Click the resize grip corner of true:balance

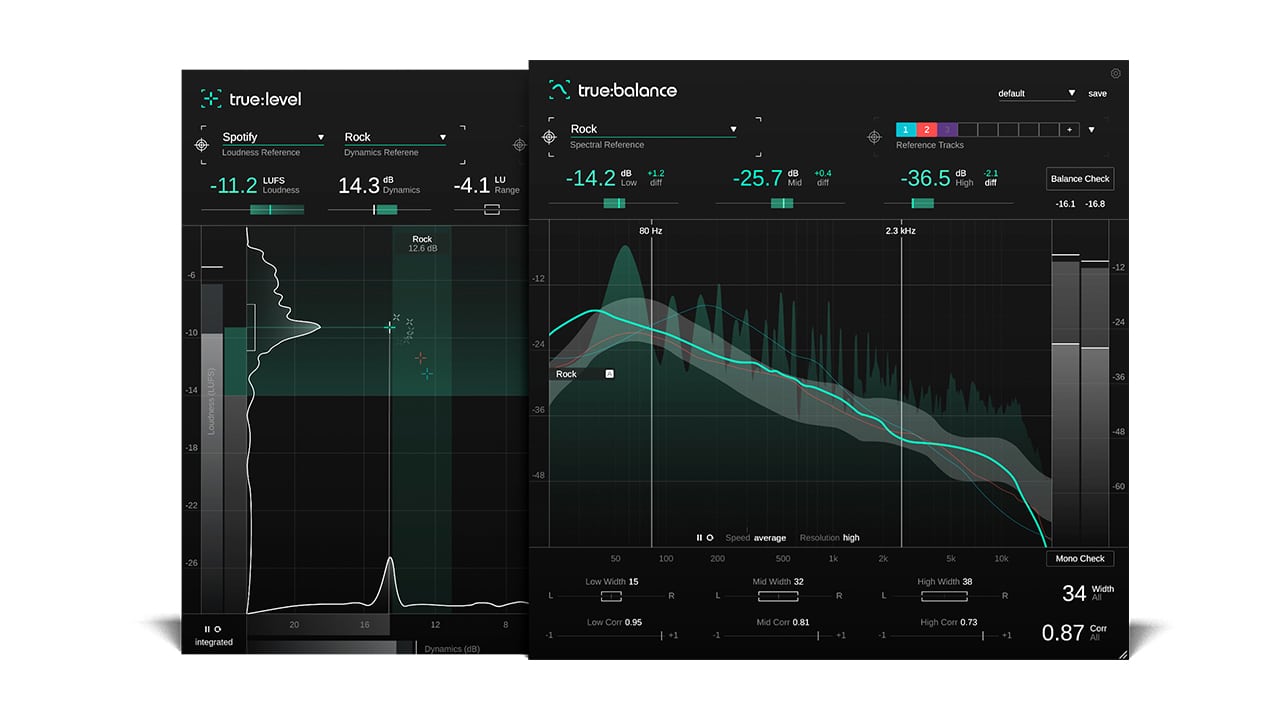tap(1122, 654)
